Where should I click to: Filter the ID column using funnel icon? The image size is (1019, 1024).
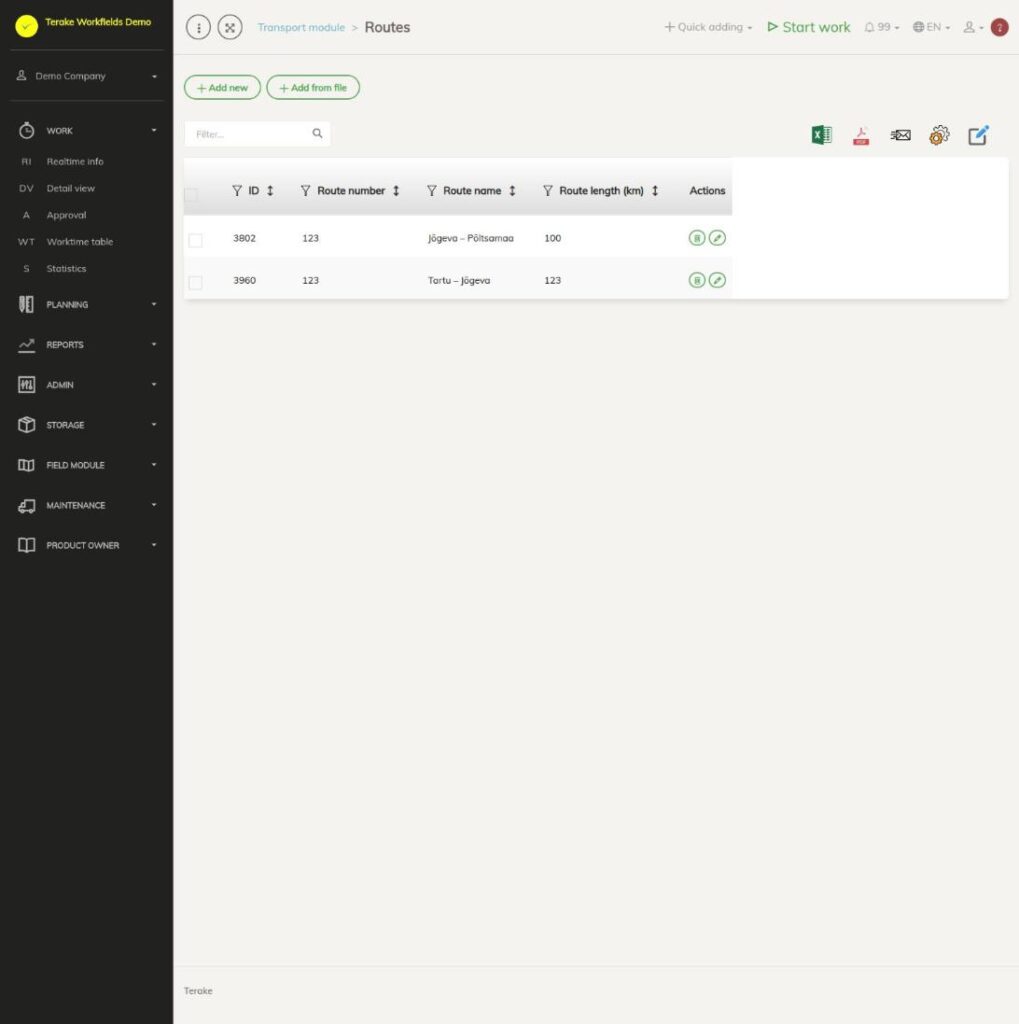click(237, 191)
